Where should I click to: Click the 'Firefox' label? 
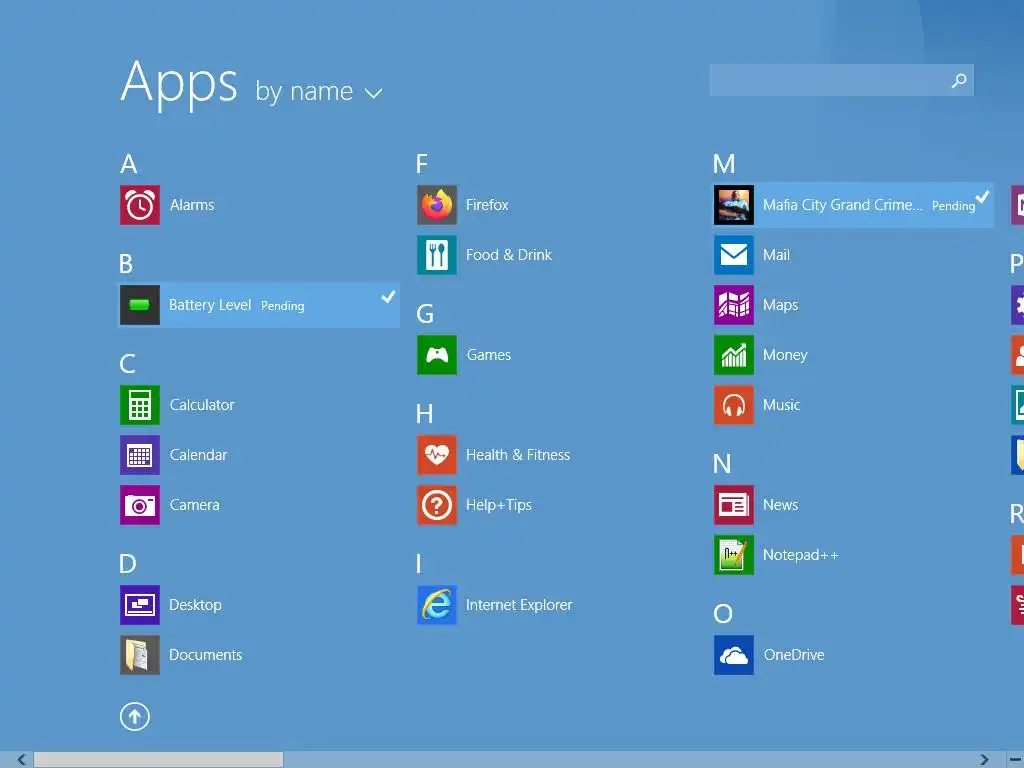pos(487,205)
